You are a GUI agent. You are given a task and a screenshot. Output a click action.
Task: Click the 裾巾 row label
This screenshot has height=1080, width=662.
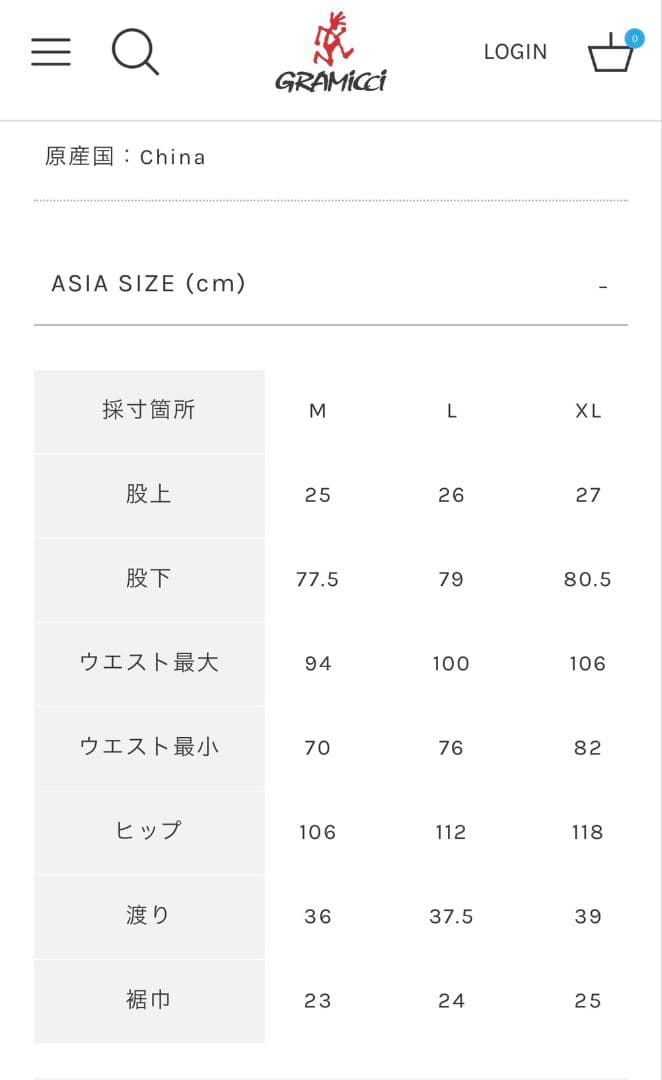point(149,1000)
